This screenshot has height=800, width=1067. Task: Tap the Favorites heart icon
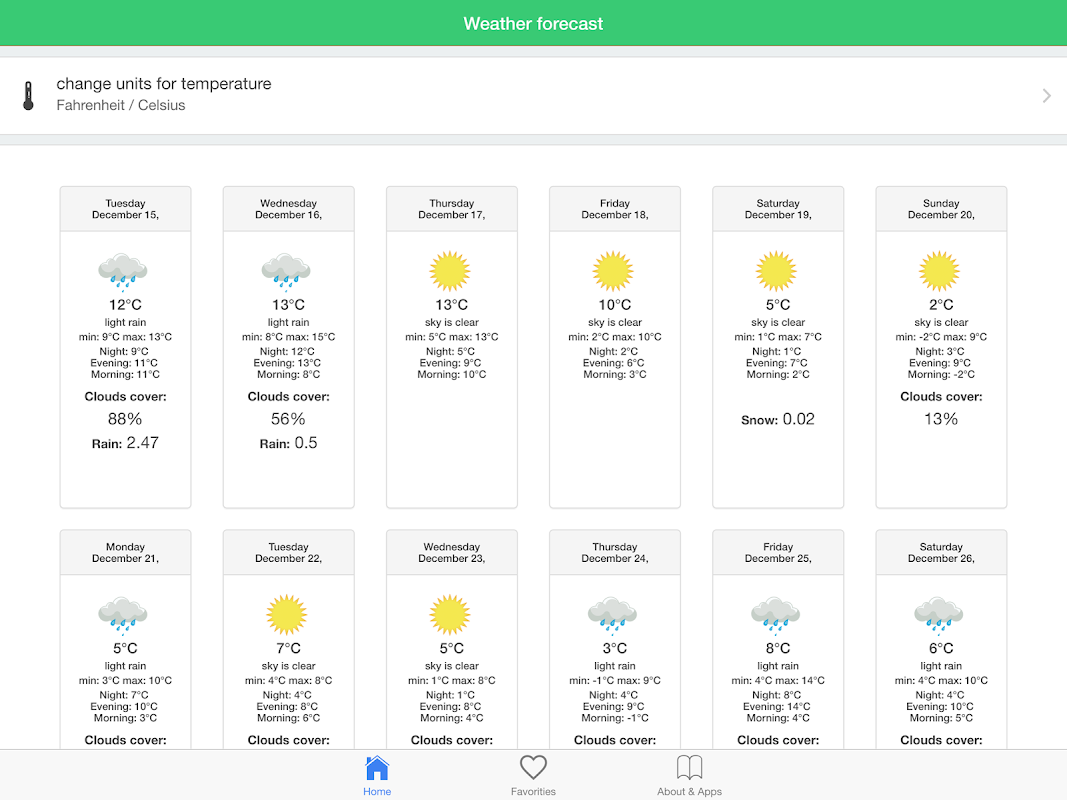pyautogui.click(x=534, y=768)
